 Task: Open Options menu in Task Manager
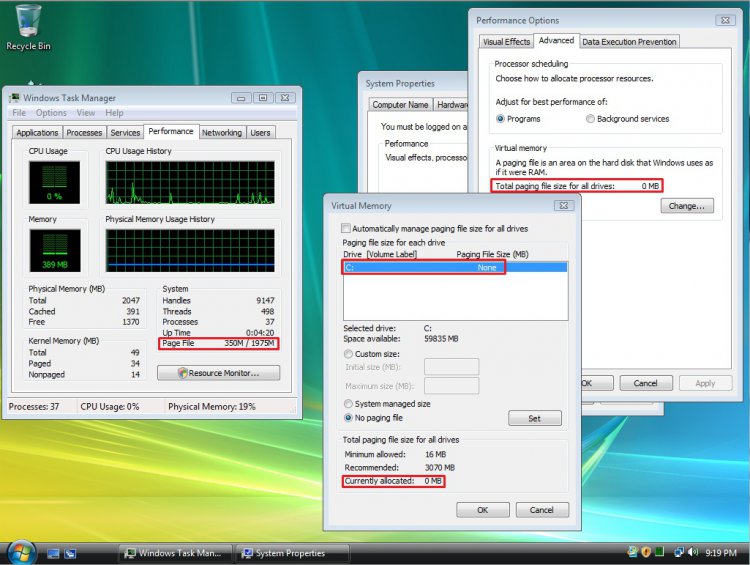click(51, 113)
